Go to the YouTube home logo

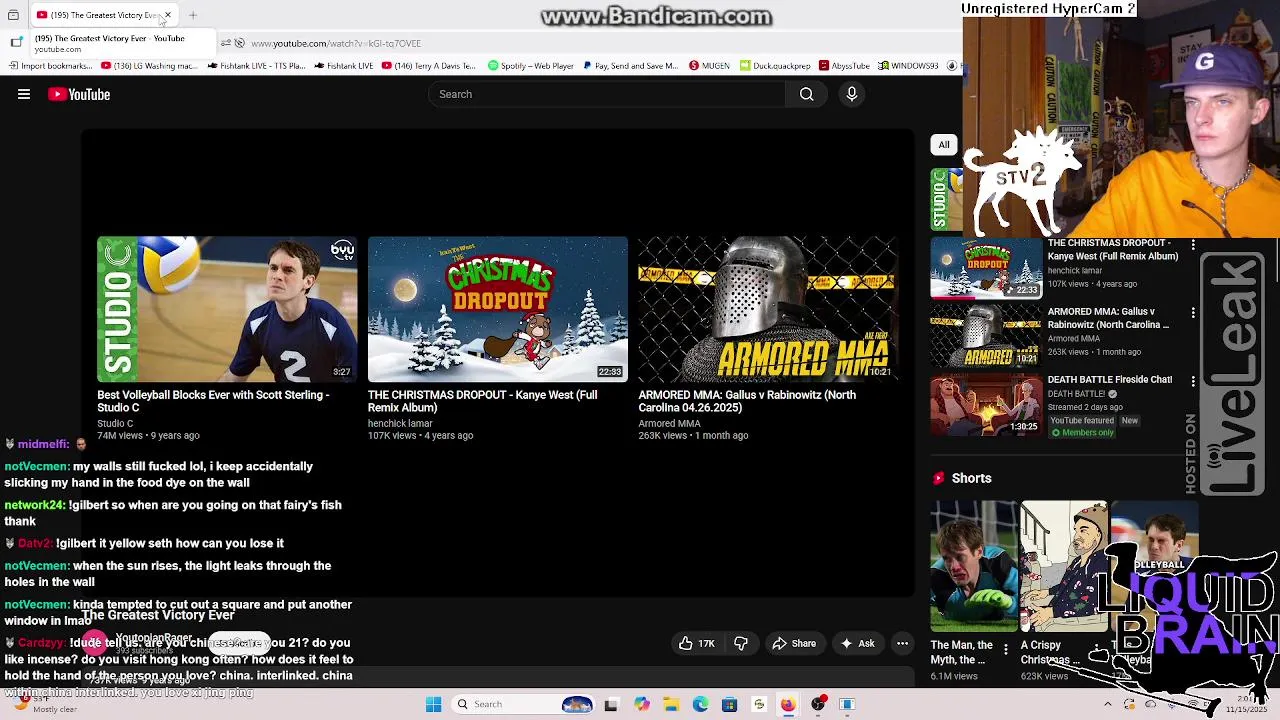pos(79,94)
